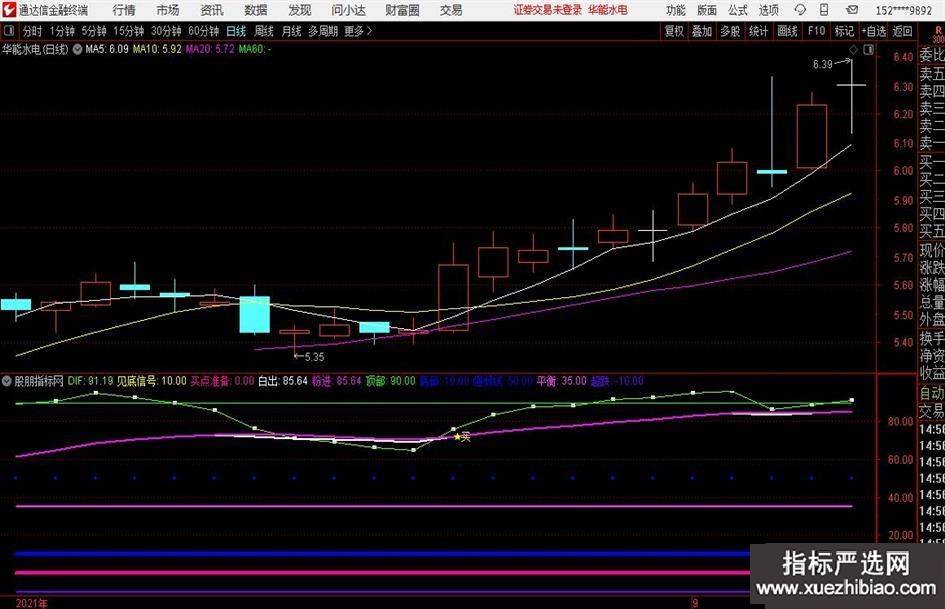Image resolution: width=945 pixels, height=609 pixels.
Task: Open the 选项 menu
Action: pyautogui.click(x=768, y=10)
